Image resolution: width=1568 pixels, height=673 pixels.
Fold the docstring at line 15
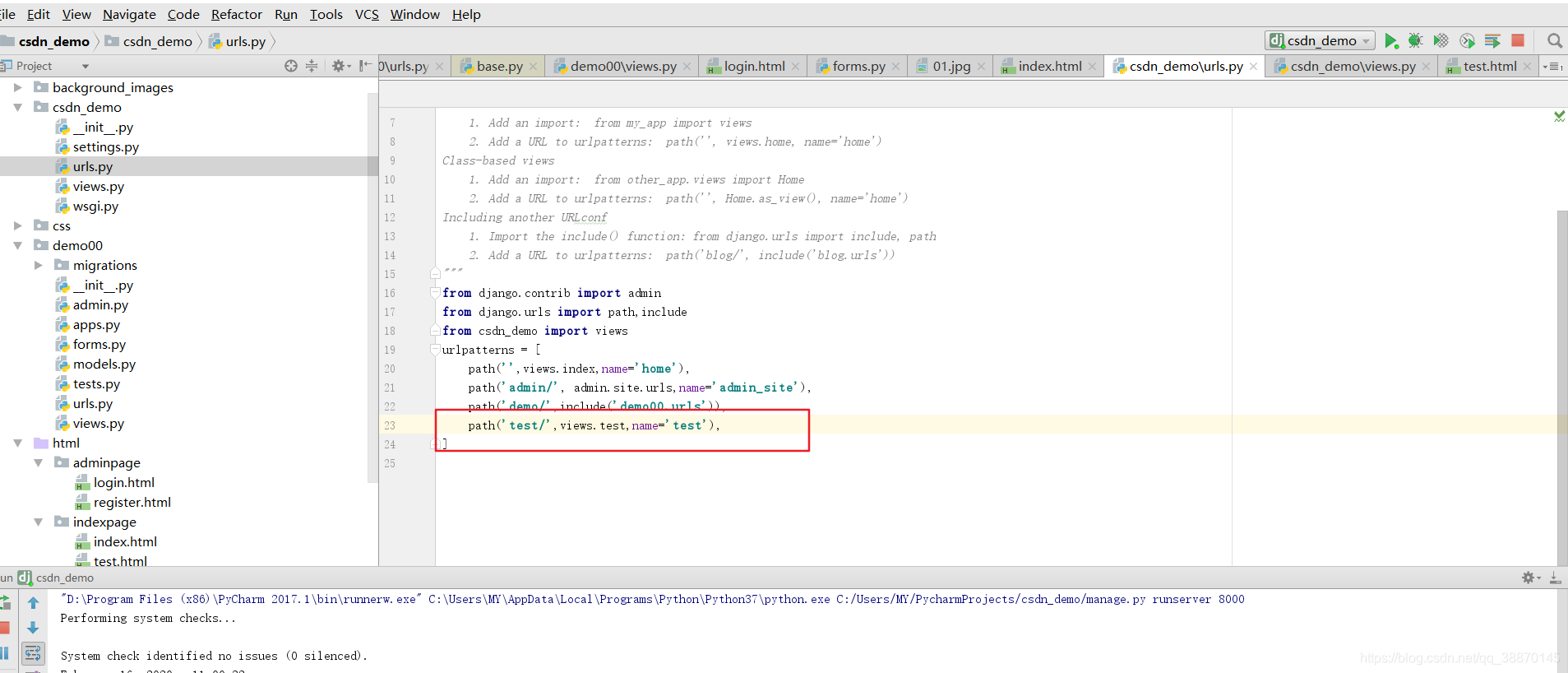click(435, 273)
